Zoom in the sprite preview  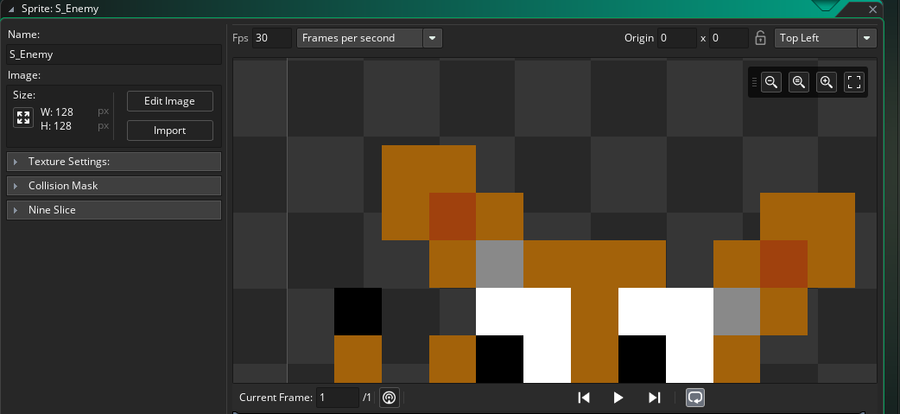pos(827,82)
